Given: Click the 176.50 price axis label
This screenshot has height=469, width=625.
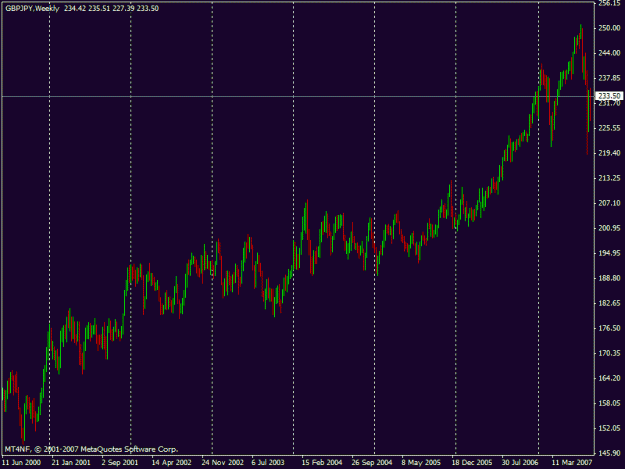Looking at the screenshot, I should [x=609, y=328].
